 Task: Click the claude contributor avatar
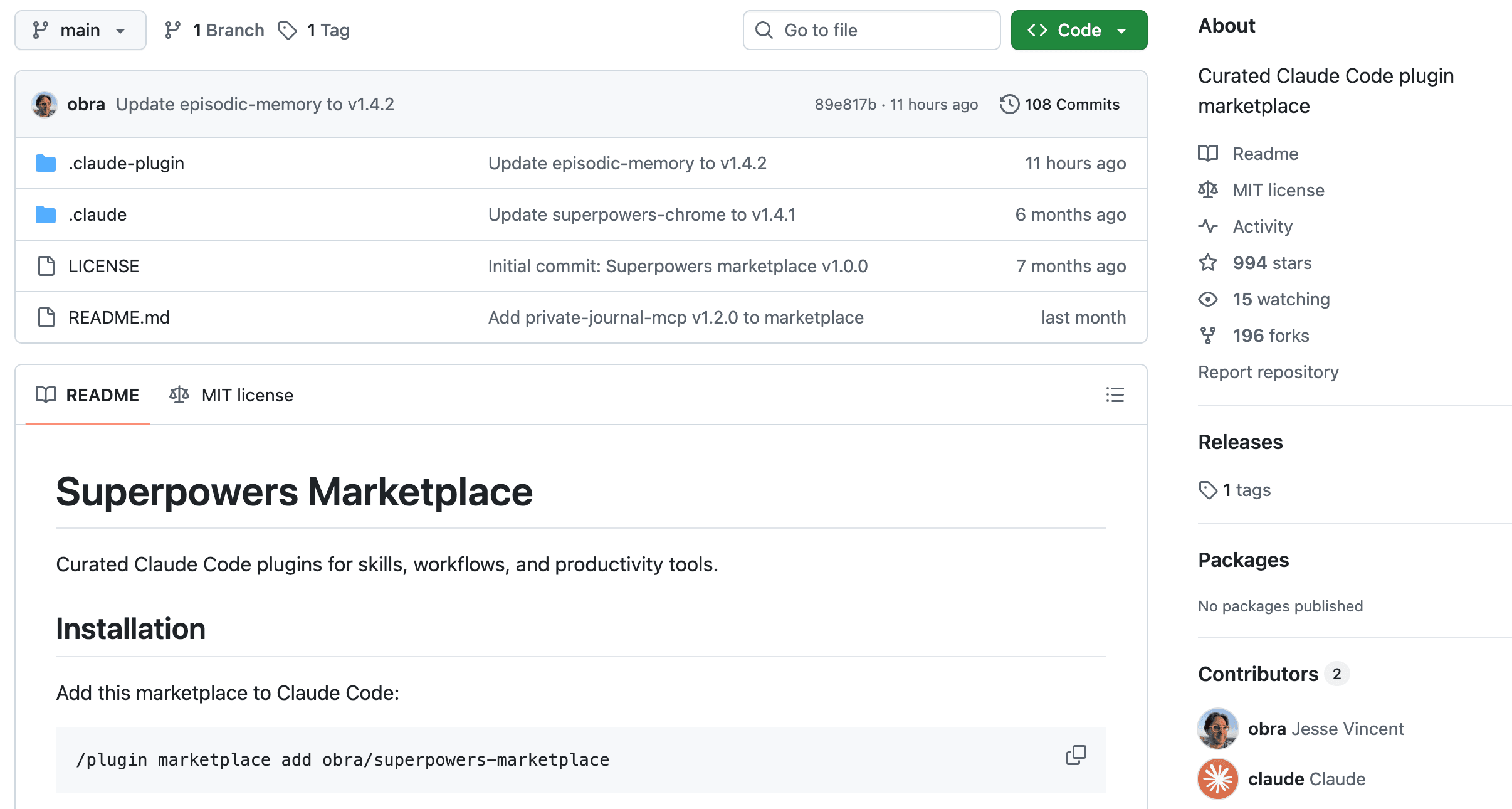click(1218, 779)
